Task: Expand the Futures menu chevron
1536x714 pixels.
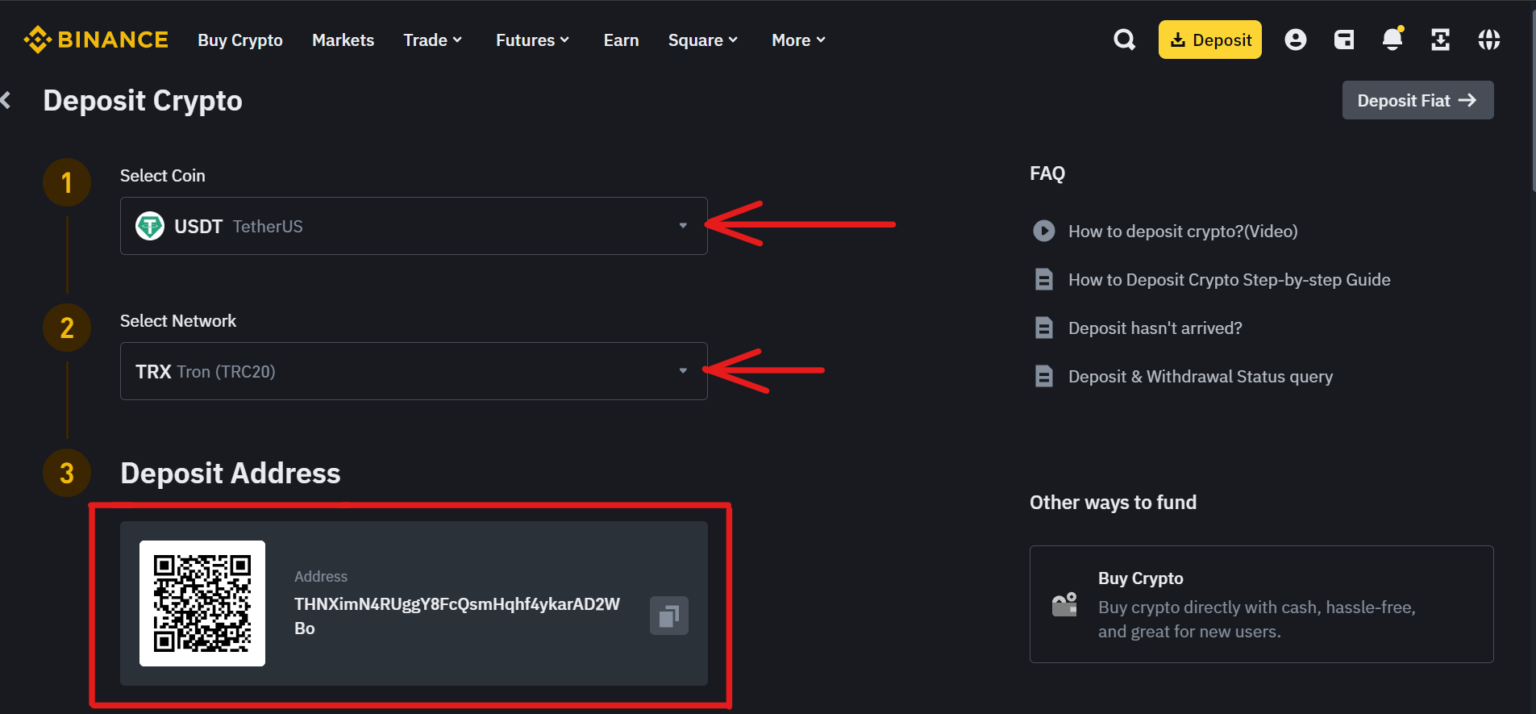Action: point(566,40)
